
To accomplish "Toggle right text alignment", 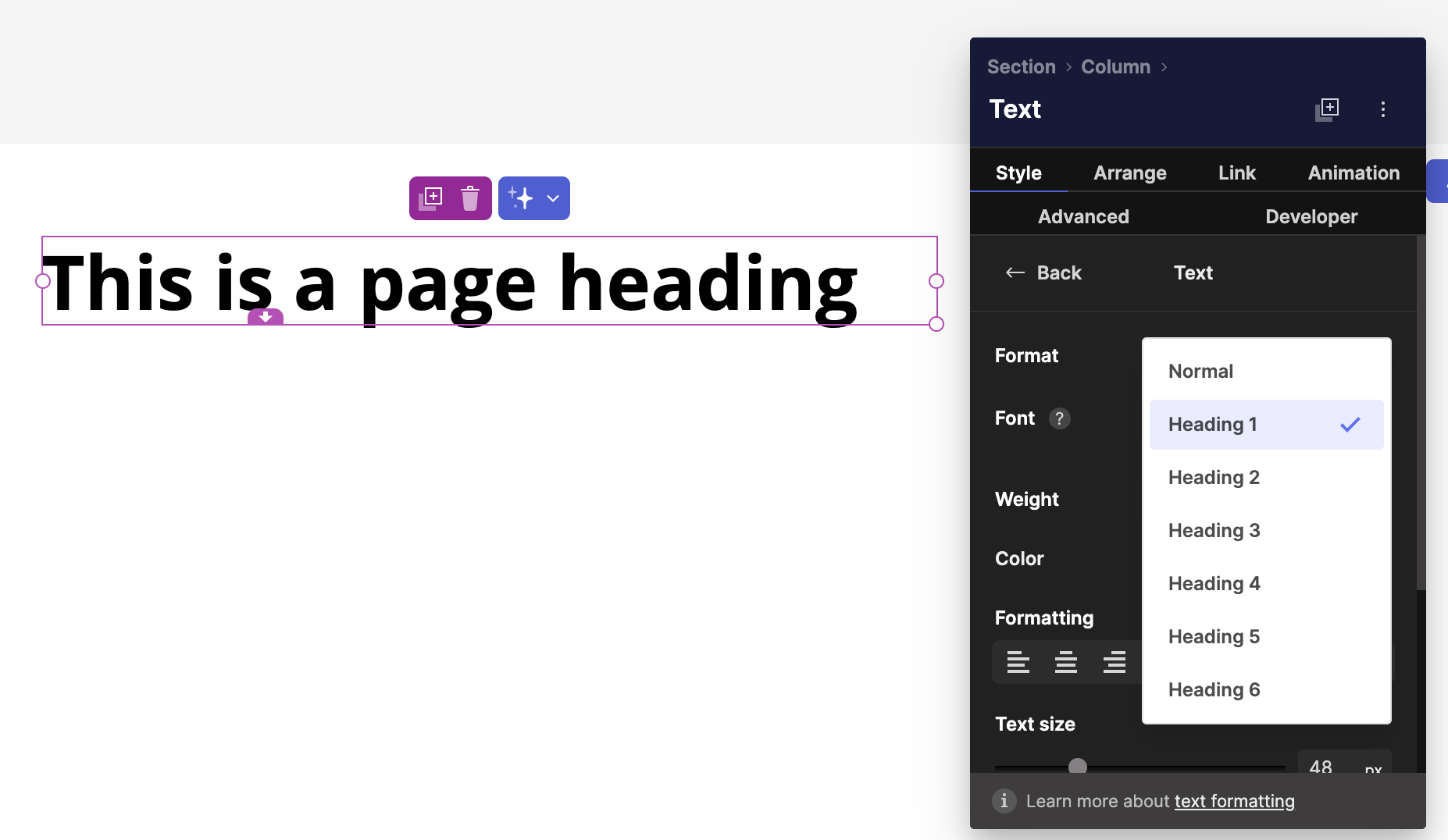I will point(1115,662).
